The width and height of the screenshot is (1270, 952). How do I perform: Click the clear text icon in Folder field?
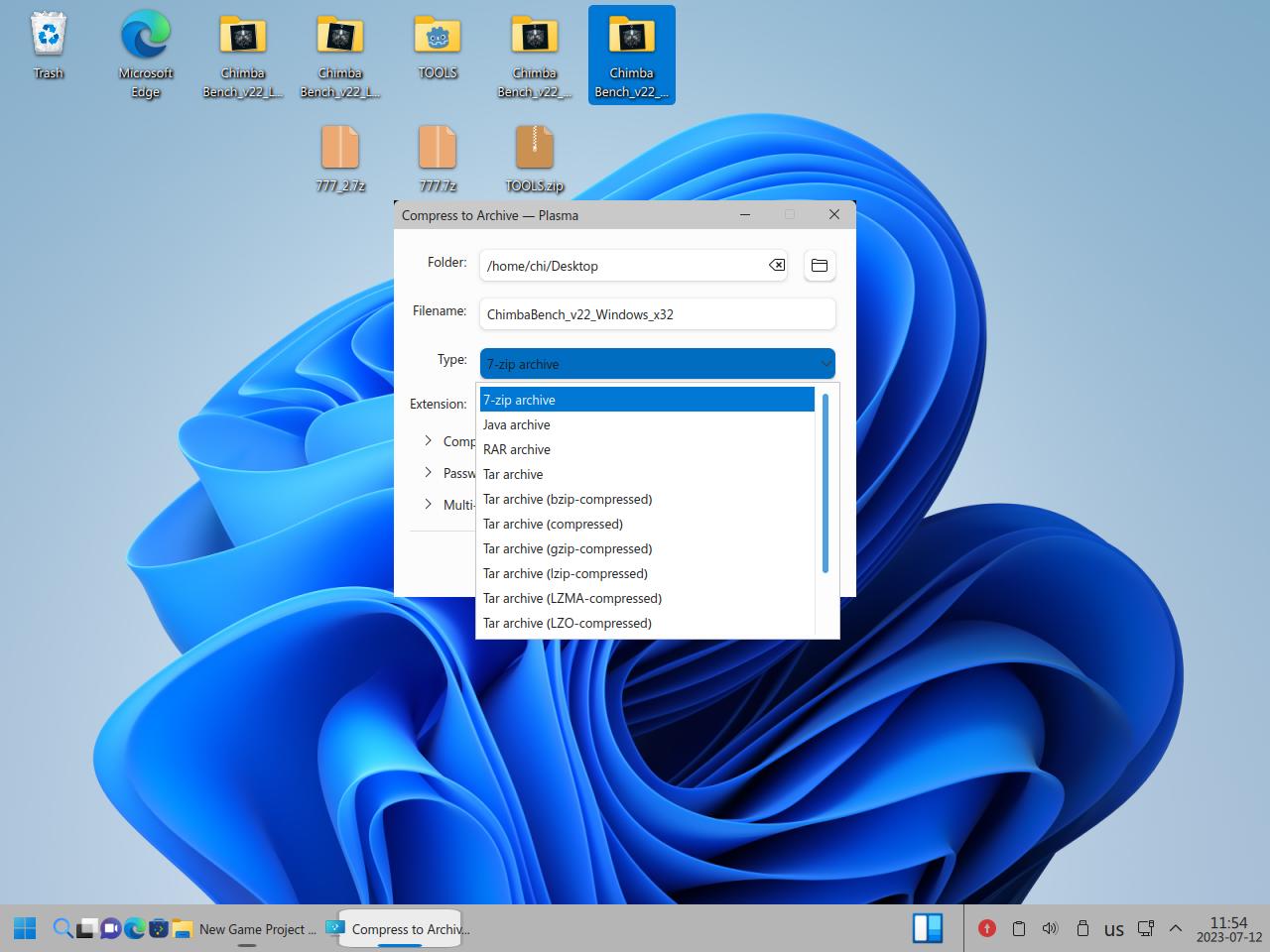(776, 265)
